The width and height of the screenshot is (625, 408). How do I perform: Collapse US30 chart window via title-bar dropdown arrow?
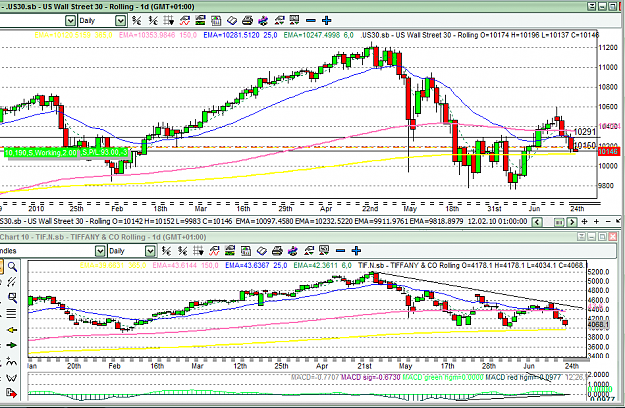[x=592, y=6]
